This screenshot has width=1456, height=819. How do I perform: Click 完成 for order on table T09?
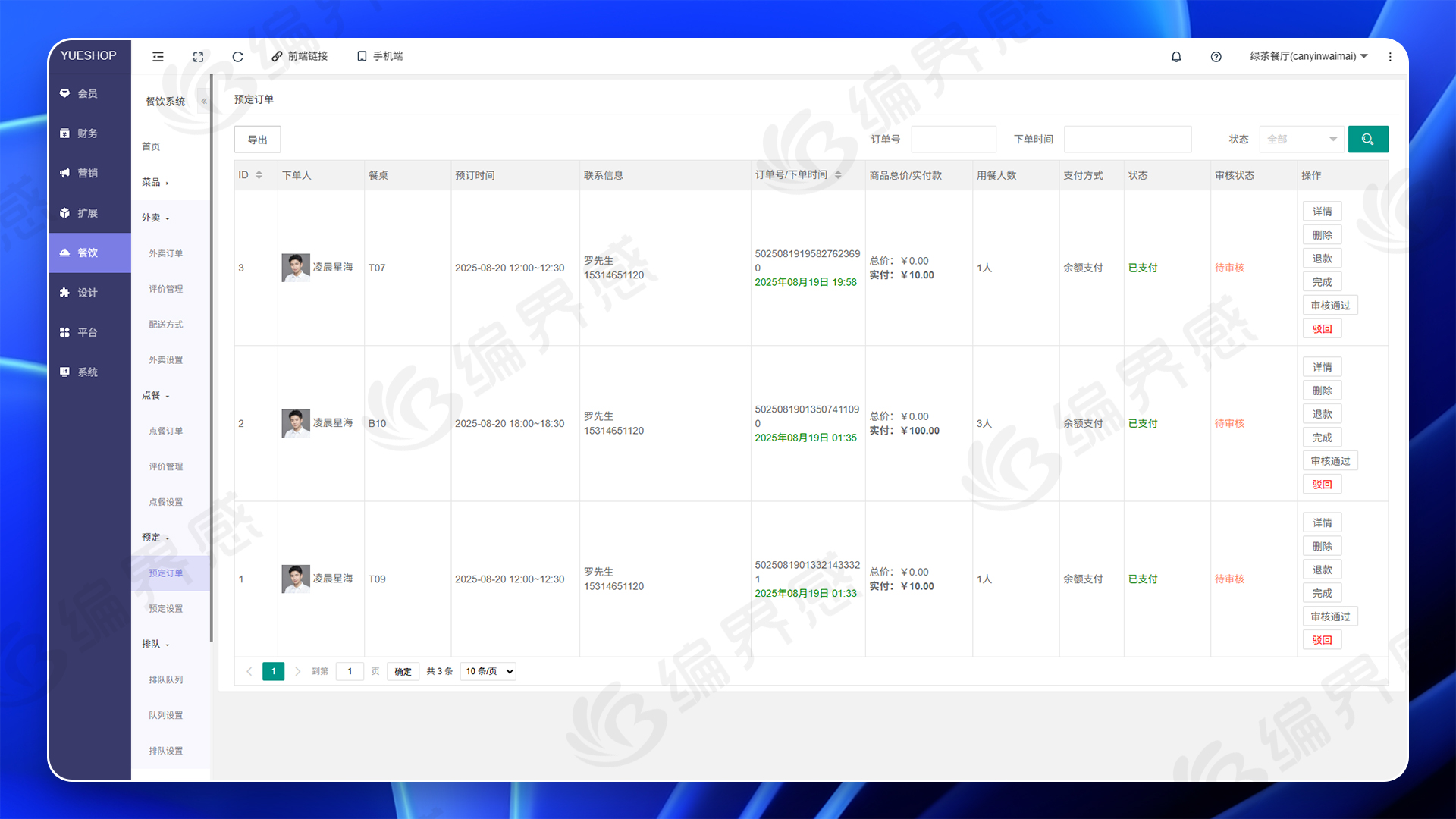pyautogui.click(x=1322, y=593)
